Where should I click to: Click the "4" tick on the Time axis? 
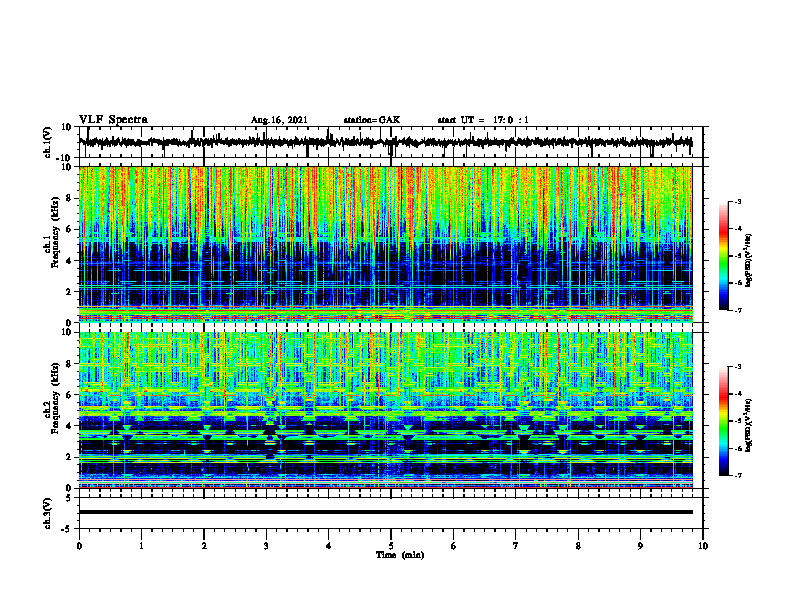329,546
